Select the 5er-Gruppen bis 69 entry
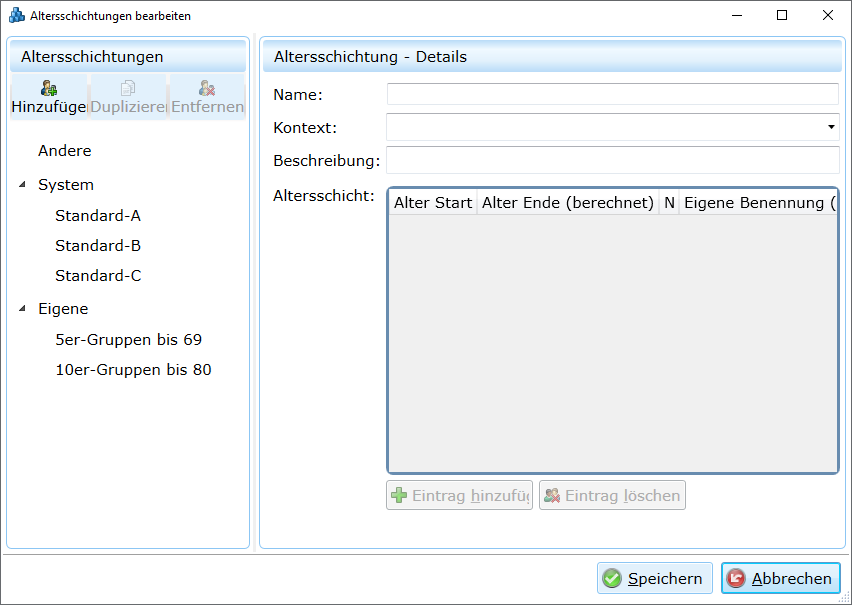The height and width of the screenshot is (605, 852). coord(128,340)
